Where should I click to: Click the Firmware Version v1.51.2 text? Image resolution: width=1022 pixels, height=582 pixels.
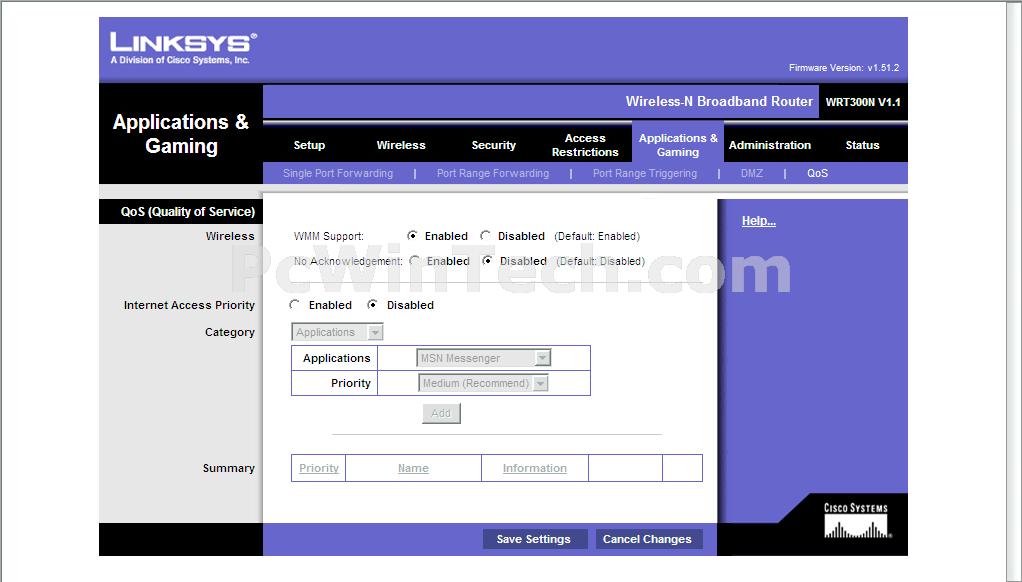(843, 68)
